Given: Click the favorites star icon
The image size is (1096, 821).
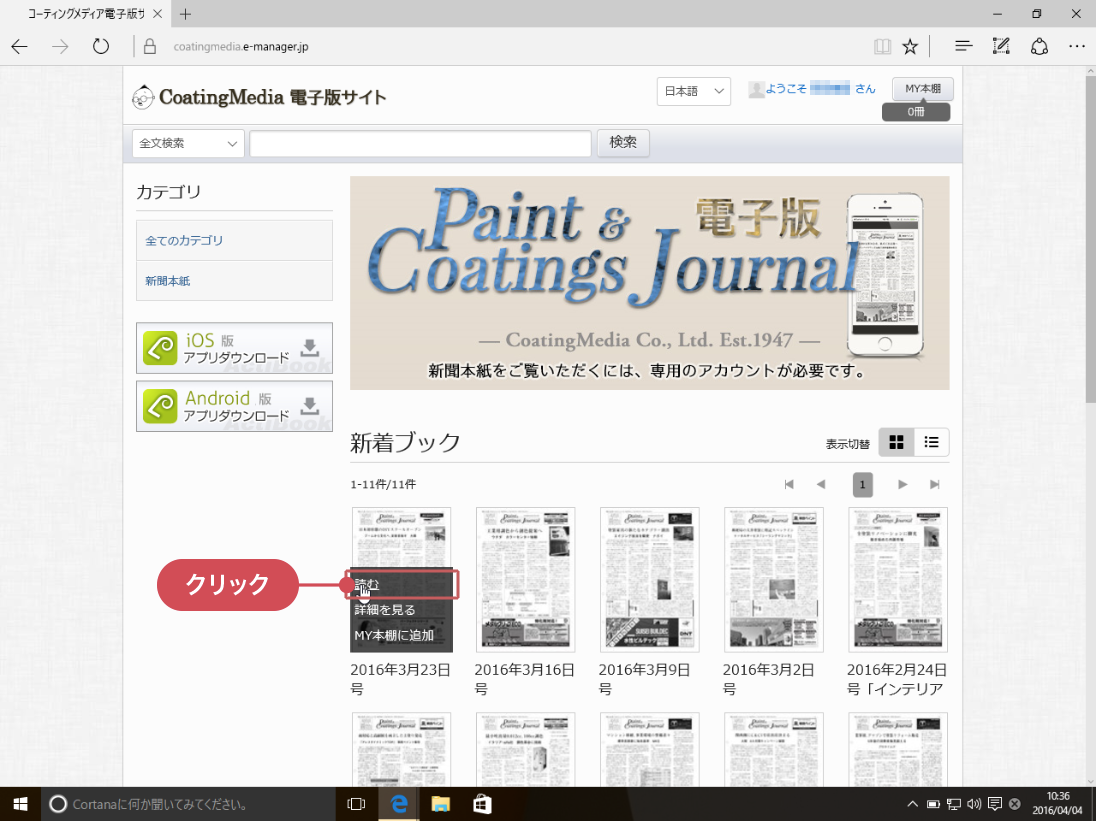Looking at the screenshot, I should [910, 46].
